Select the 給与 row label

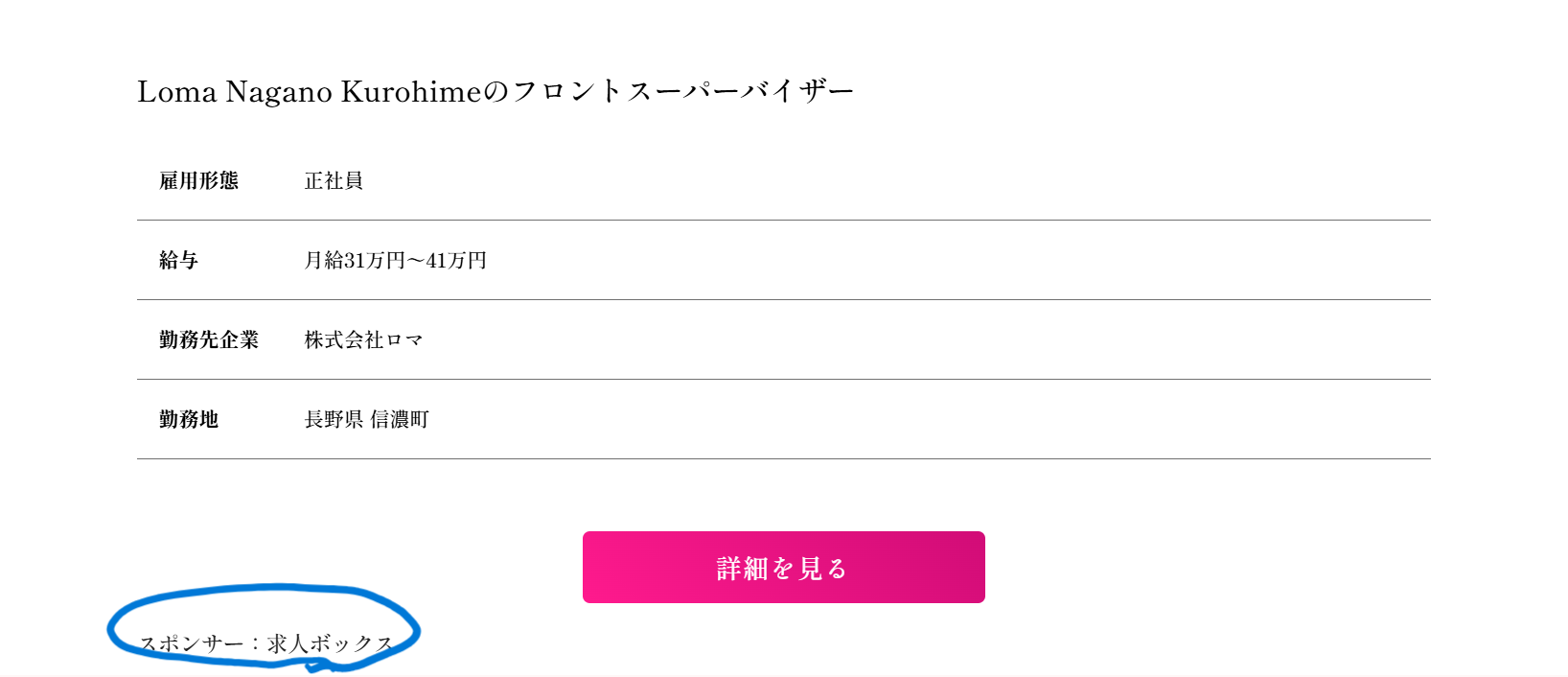pyautogui.click(x=178, y=260)
